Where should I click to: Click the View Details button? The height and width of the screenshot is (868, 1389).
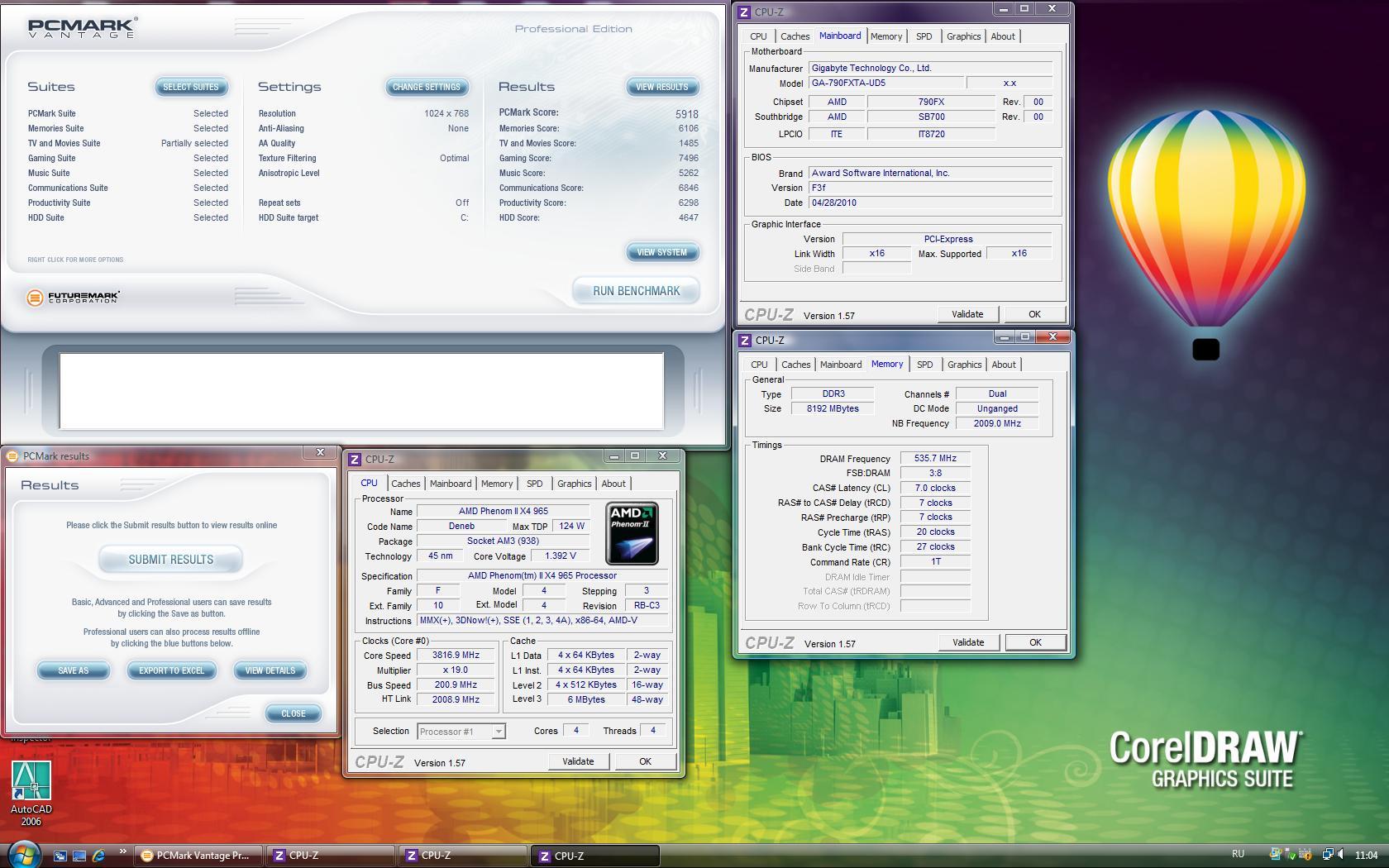pos(270,670)
